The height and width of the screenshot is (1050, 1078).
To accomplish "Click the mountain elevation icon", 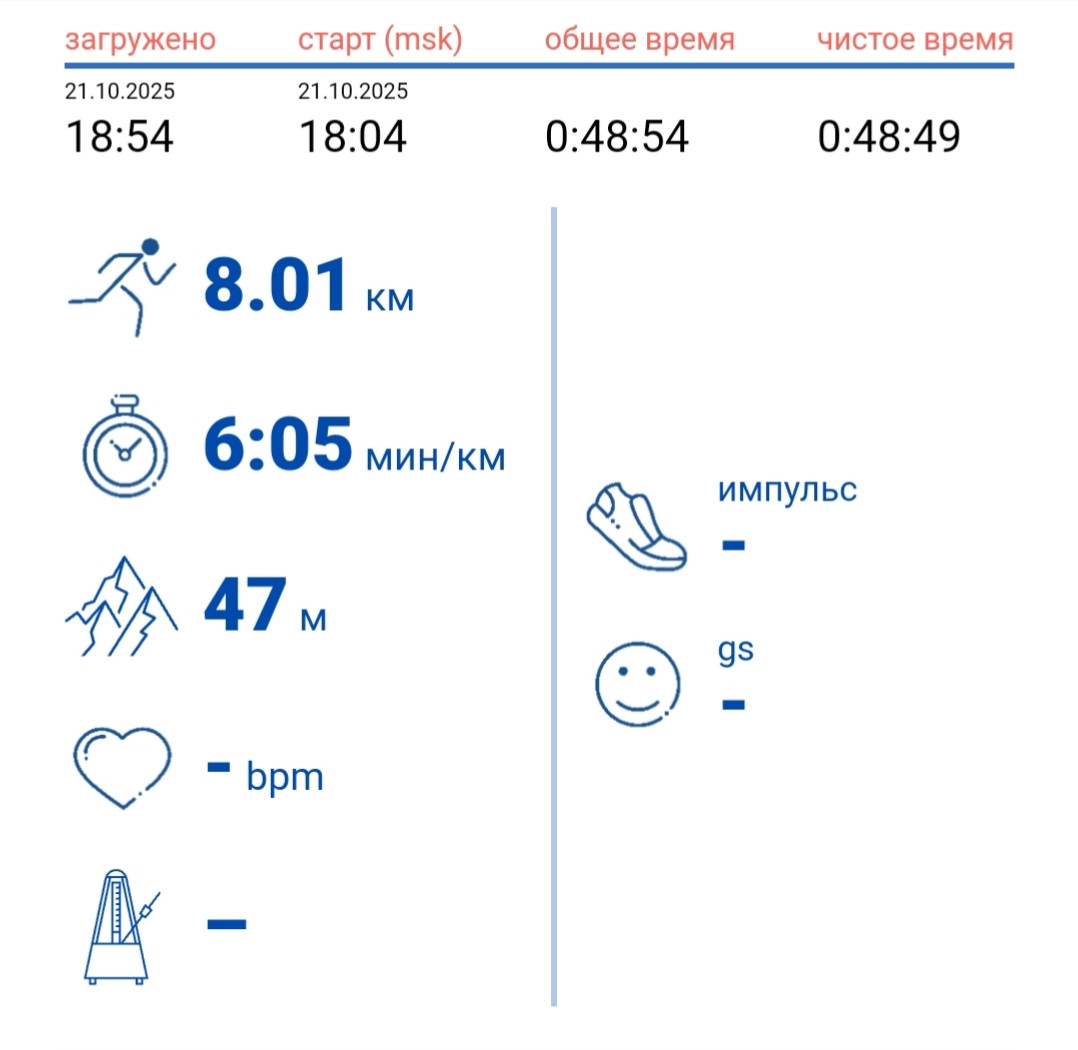I will tap(122, 606).
